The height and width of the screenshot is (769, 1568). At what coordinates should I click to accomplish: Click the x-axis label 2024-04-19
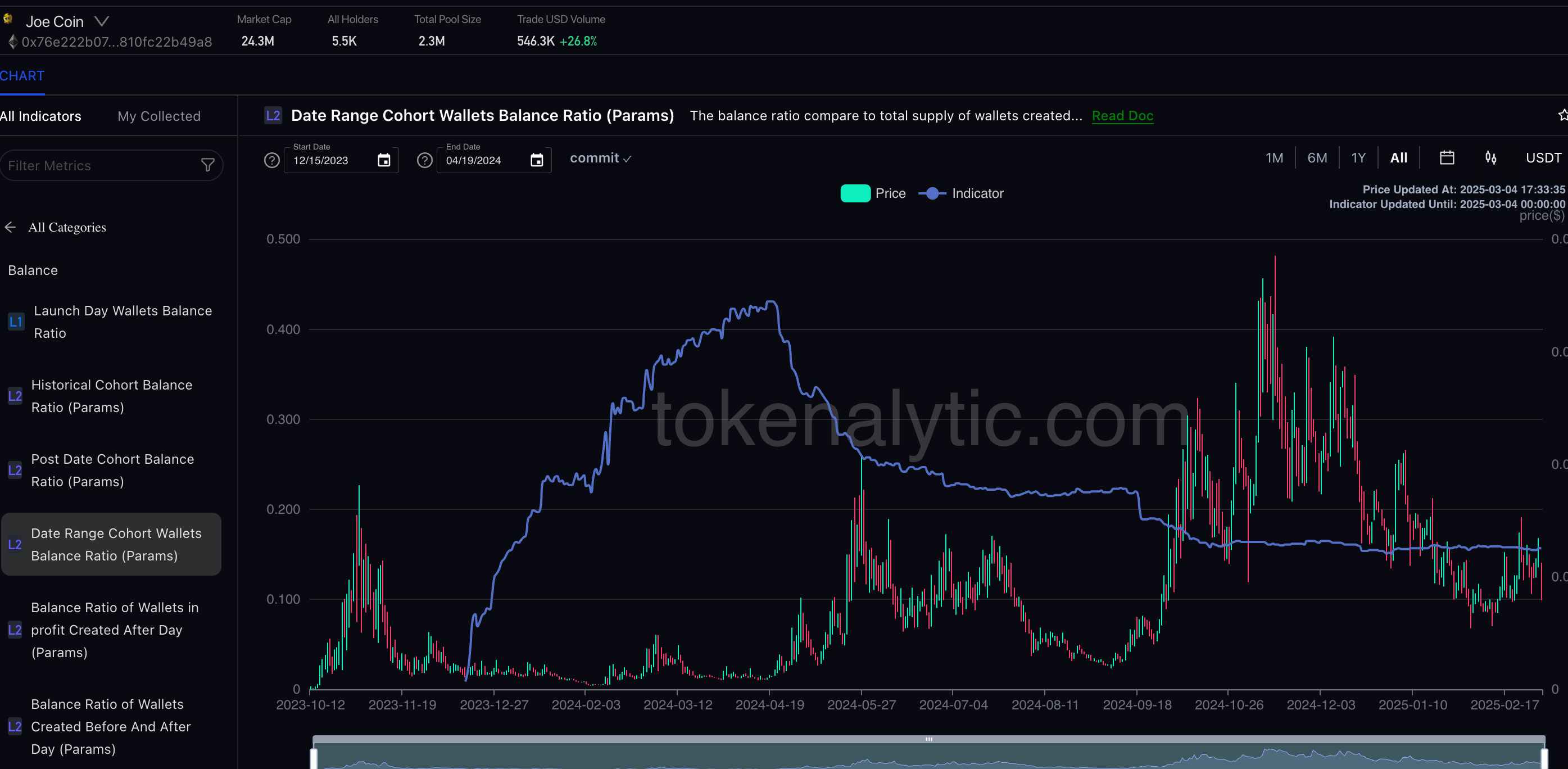769,705
